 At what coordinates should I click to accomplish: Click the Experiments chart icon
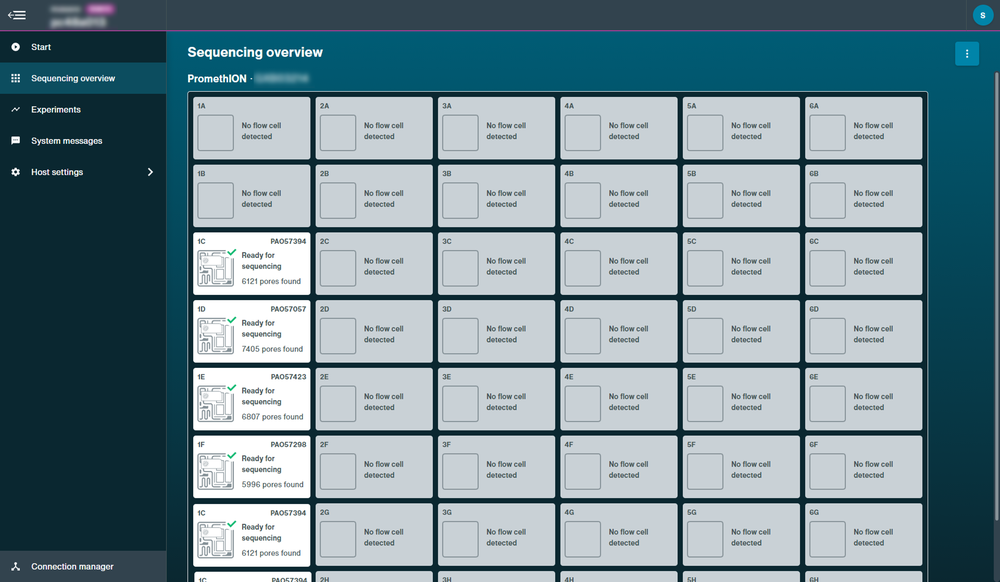[15, 110]
